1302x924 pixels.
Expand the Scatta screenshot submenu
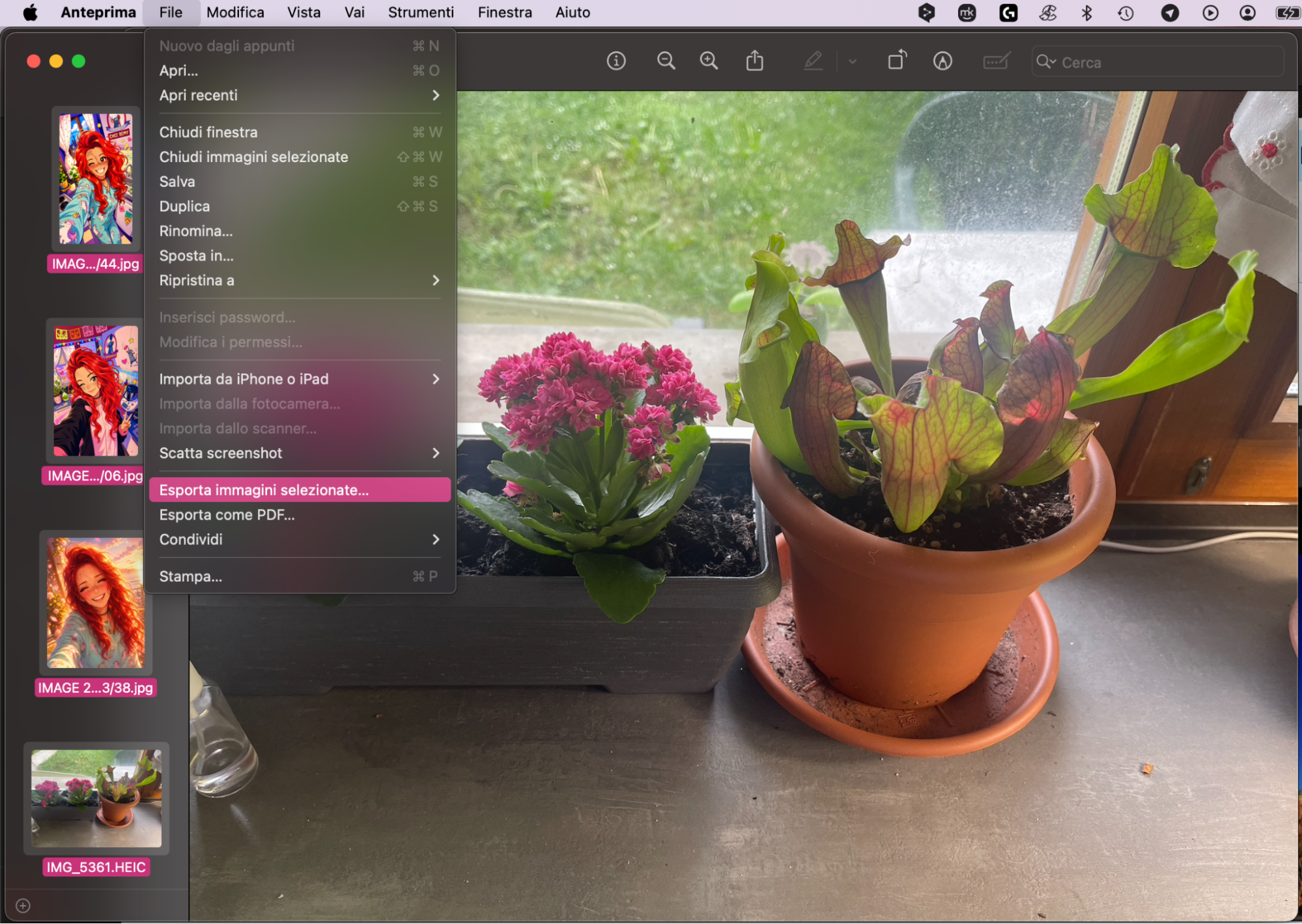[x=300, y=453]
